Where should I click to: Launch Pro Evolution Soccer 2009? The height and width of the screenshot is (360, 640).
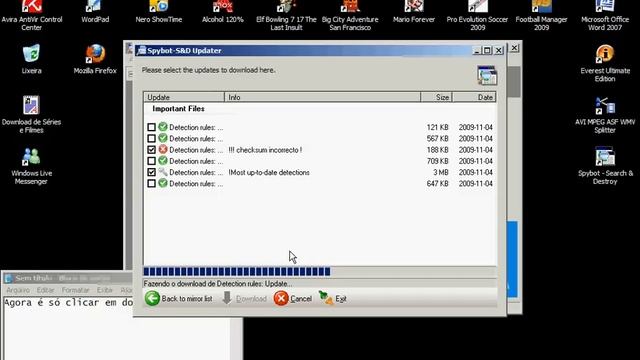tap(478, 16)
